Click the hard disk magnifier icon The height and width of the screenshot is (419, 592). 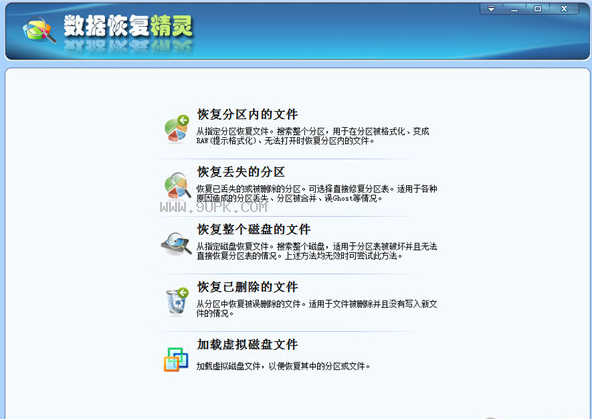point(176,243)
